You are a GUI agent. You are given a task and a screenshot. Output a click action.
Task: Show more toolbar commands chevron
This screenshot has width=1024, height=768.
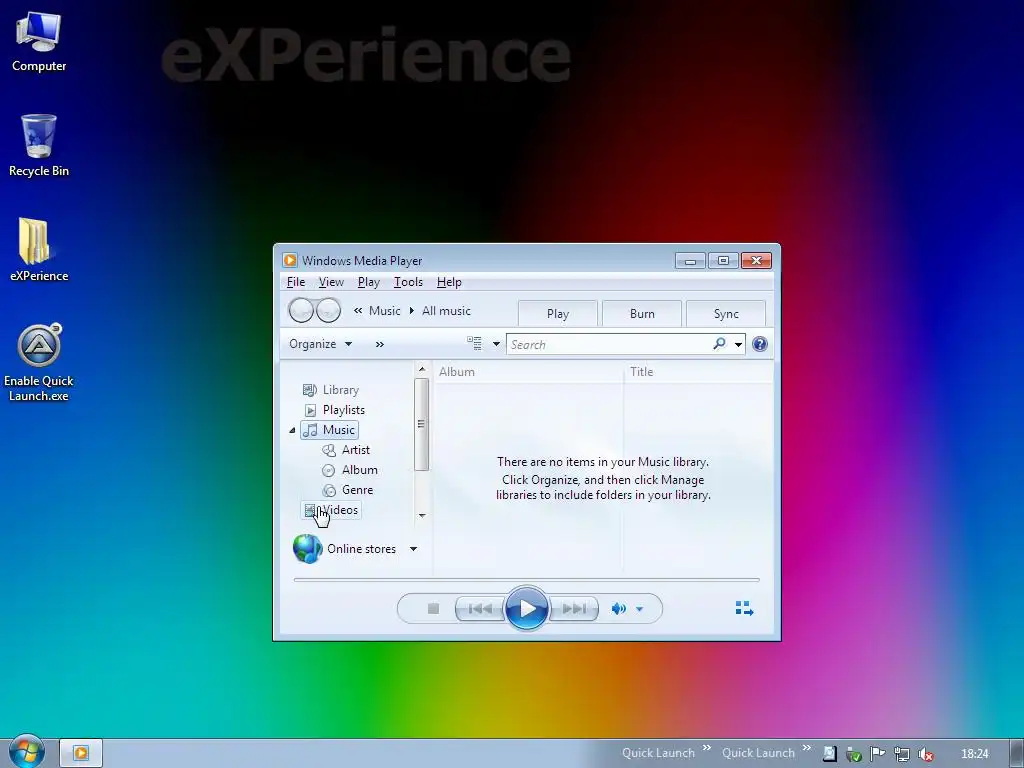pyautogui.click(x=379, y=344)
